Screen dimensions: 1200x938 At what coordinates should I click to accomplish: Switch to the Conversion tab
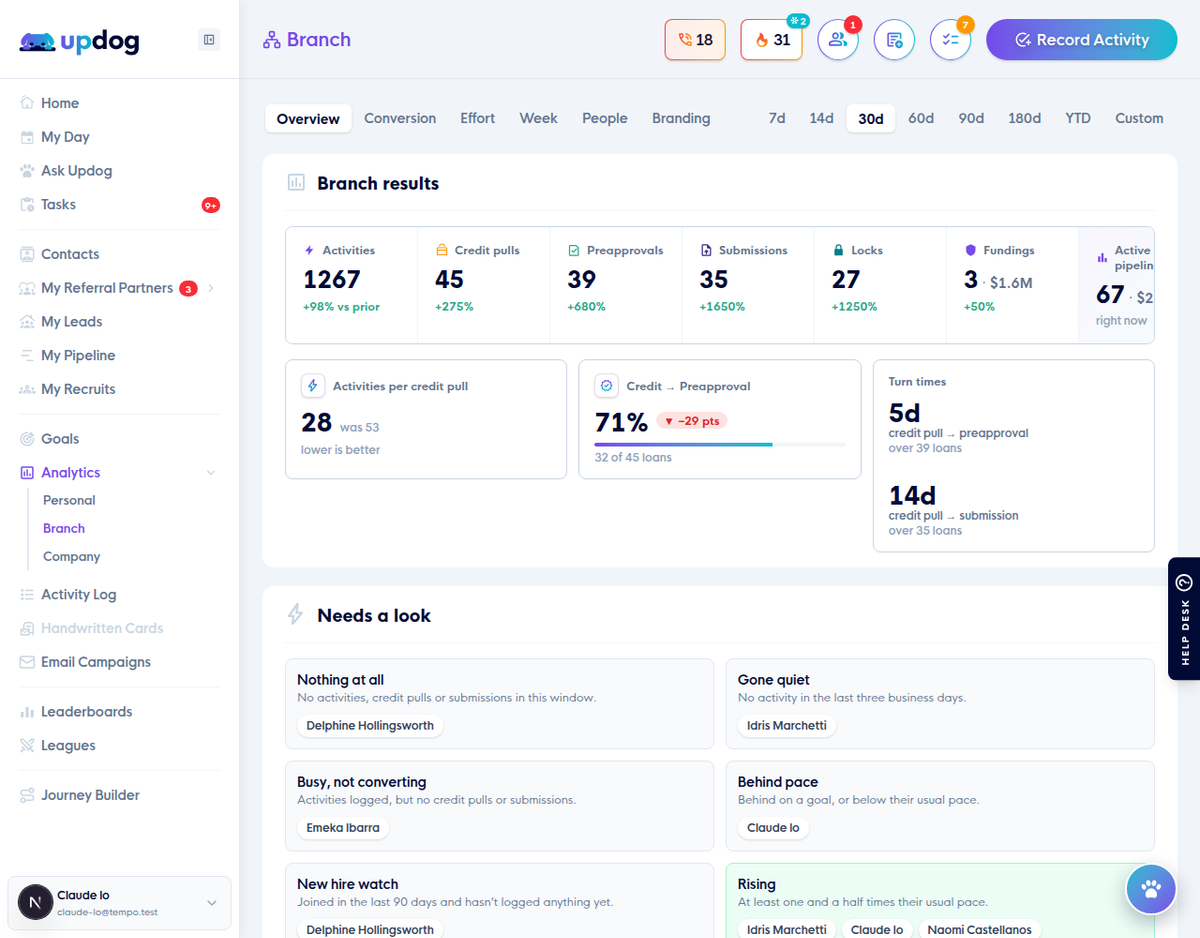(400, 118)
